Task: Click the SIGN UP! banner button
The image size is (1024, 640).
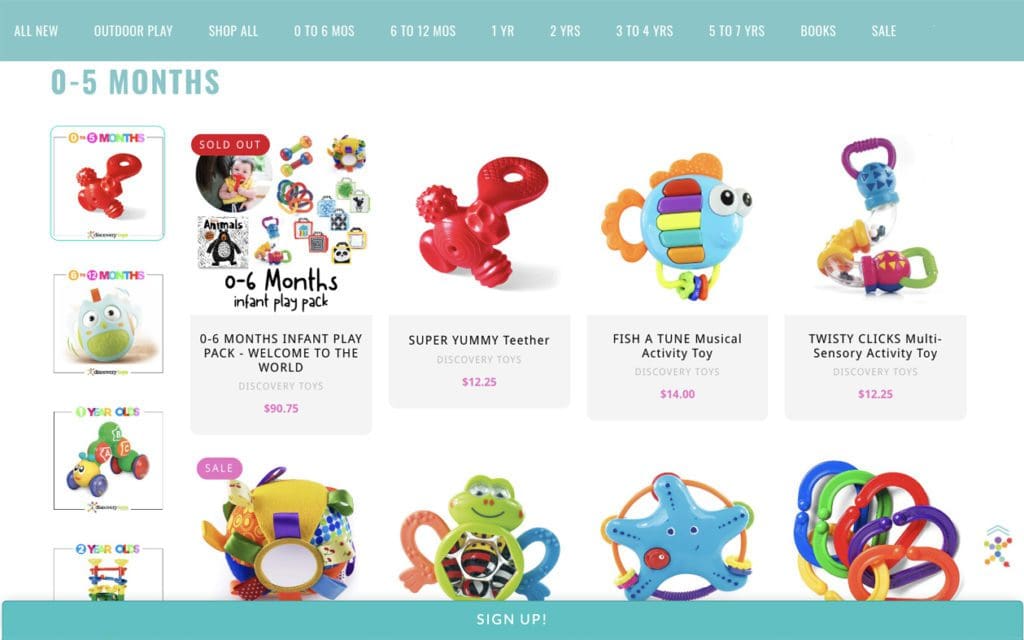Action: click(512, 620)
